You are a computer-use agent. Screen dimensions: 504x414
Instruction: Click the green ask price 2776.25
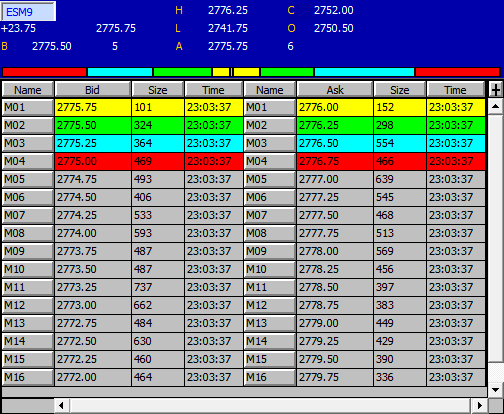(335, 125)
